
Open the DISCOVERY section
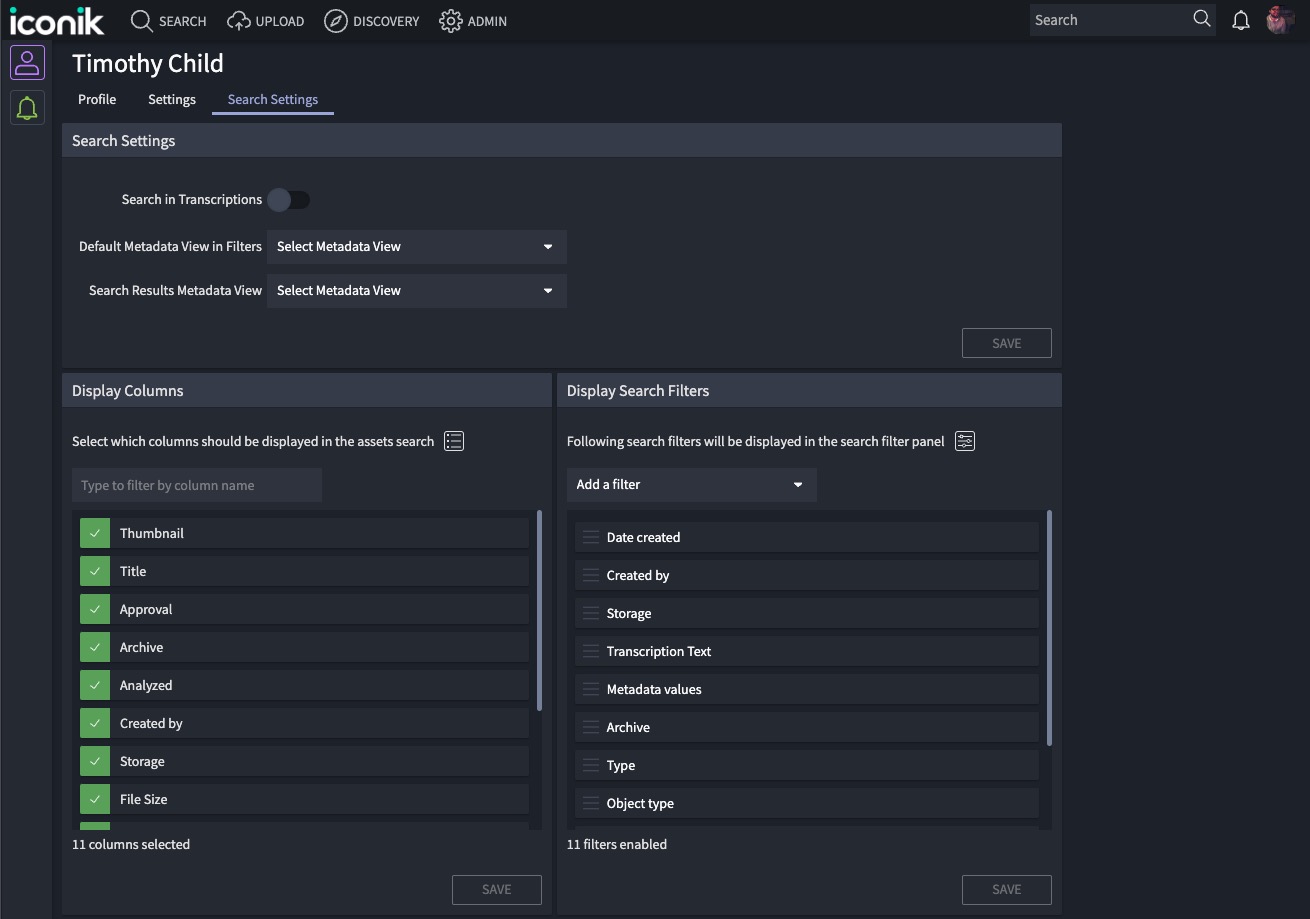pyautogui.click(x=371, y=20)
